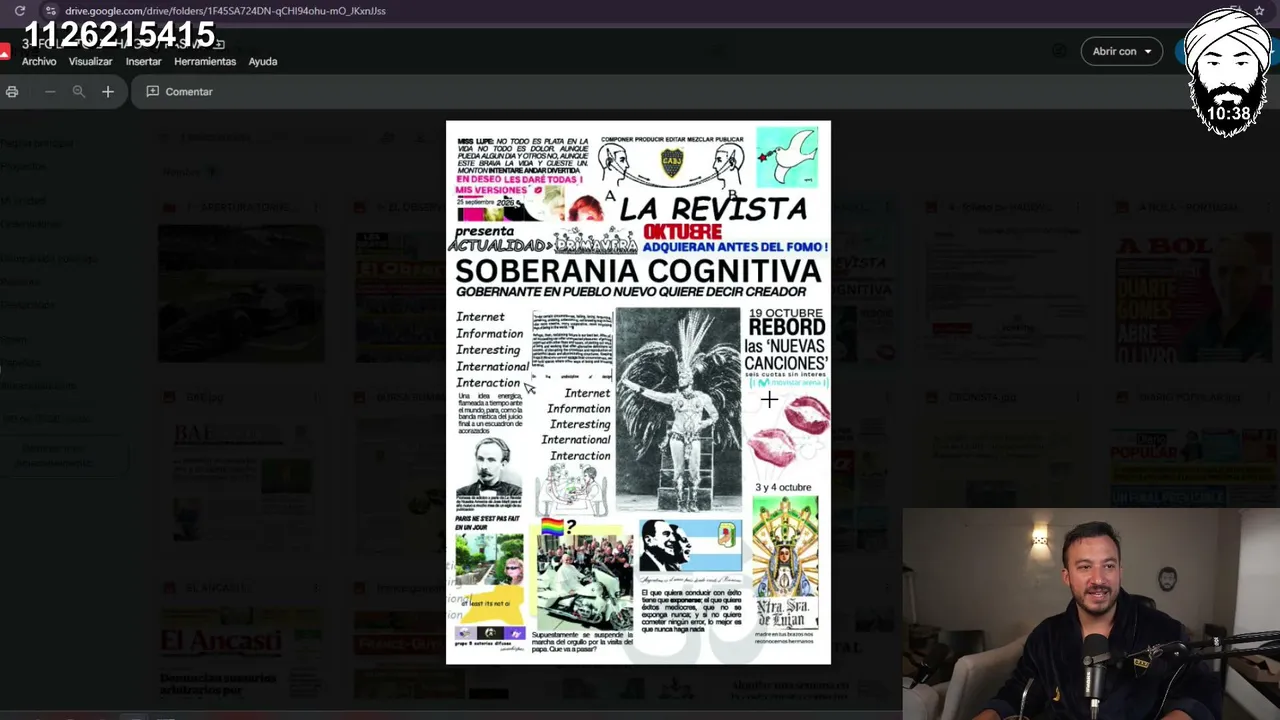Zoom out with the minus icon
The width and height of the screenshot is (1280, 720).
tap(50, 92)
